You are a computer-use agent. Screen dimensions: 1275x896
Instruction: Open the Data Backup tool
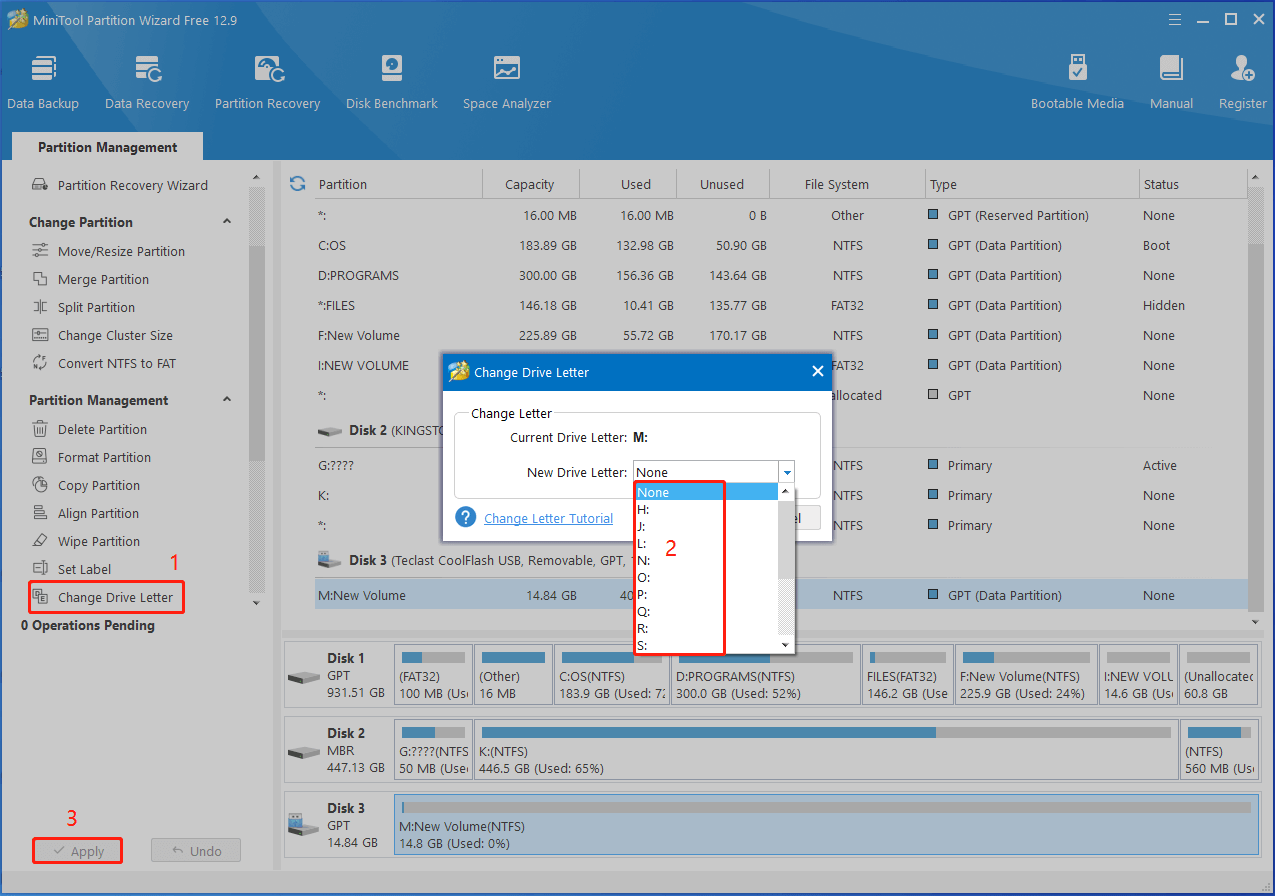coord(43,80)
